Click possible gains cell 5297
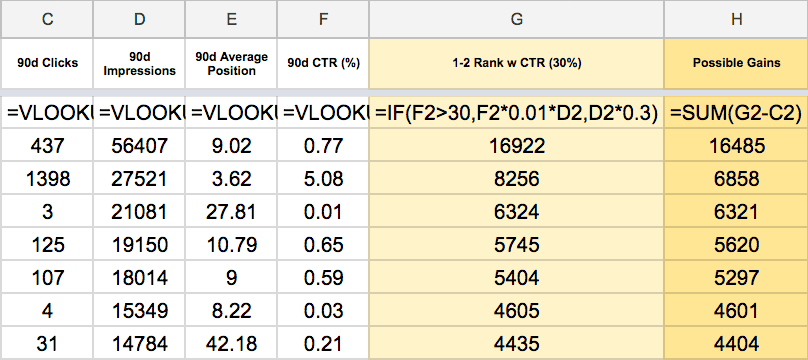This screenshot has width=808, height=360. tap(736, 277)
